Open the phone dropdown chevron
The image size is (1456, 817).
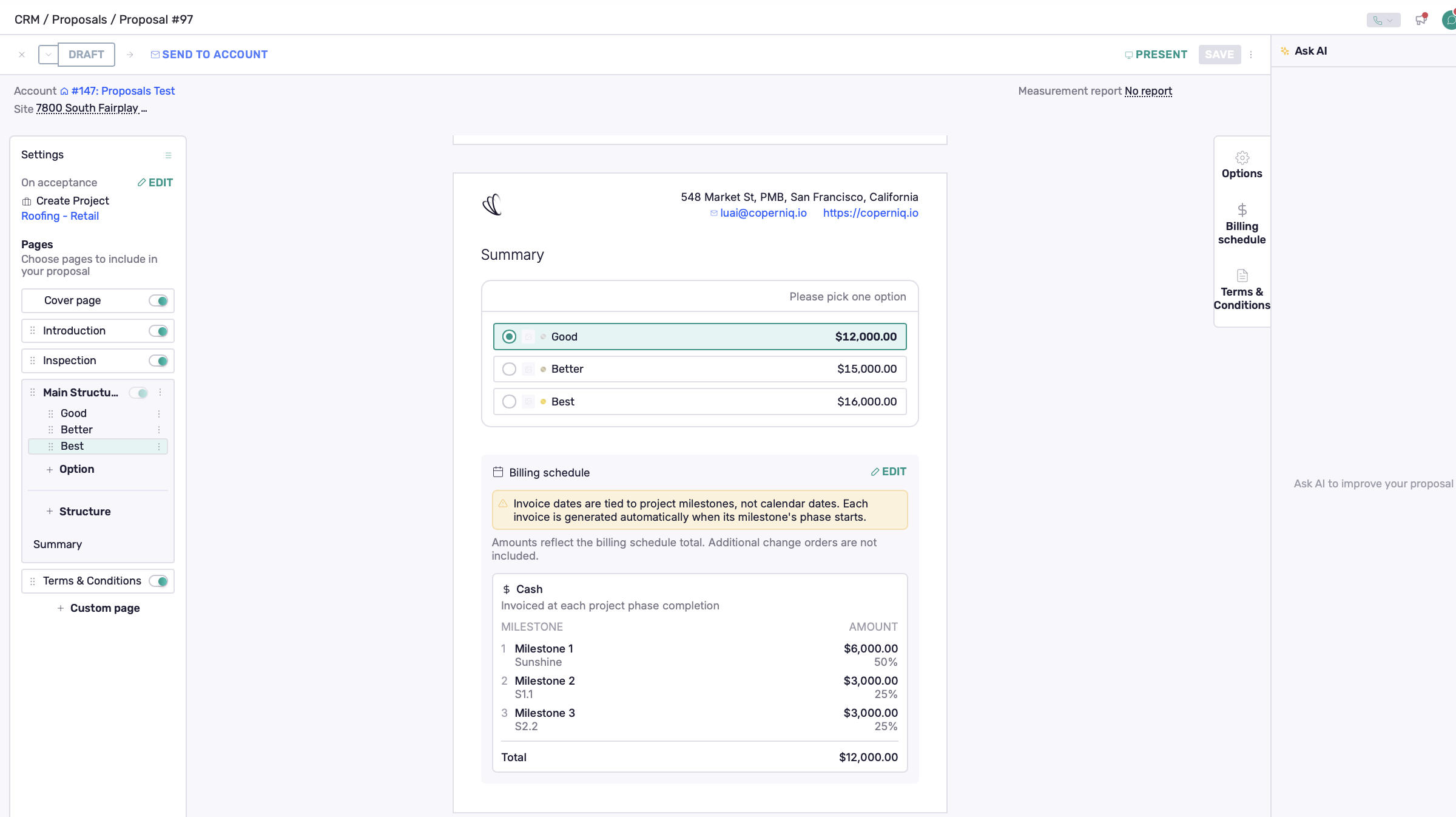pos(1390,20)
